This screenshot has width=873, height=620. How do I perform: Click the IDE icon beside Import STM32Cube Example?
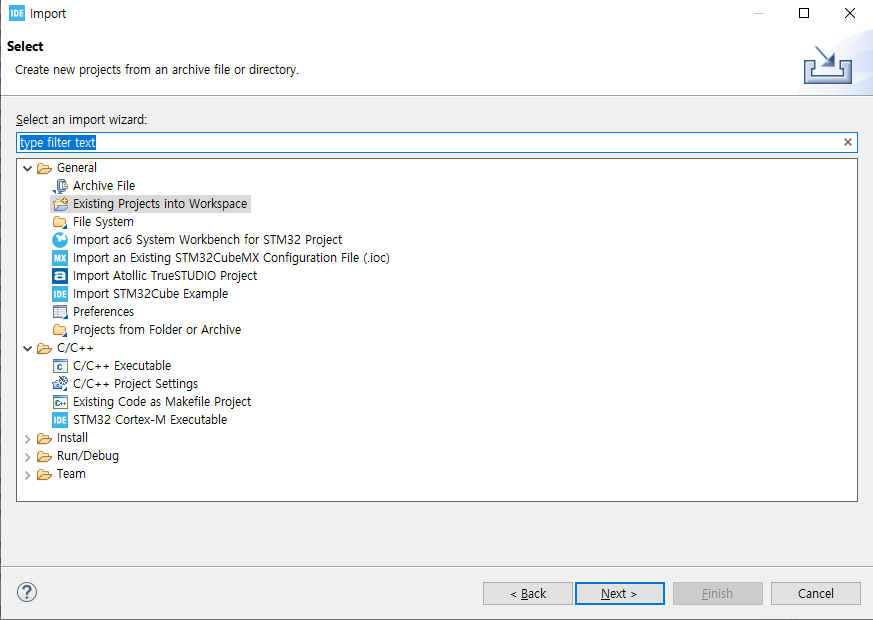(x=60, y=294)
